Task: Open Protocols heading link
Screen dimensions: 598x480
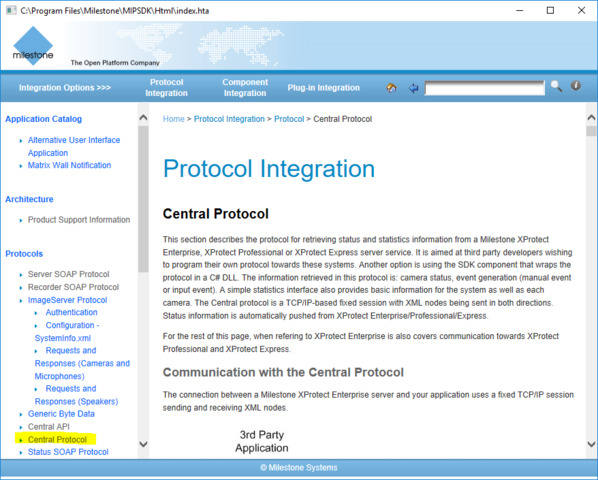Action: 24,254
